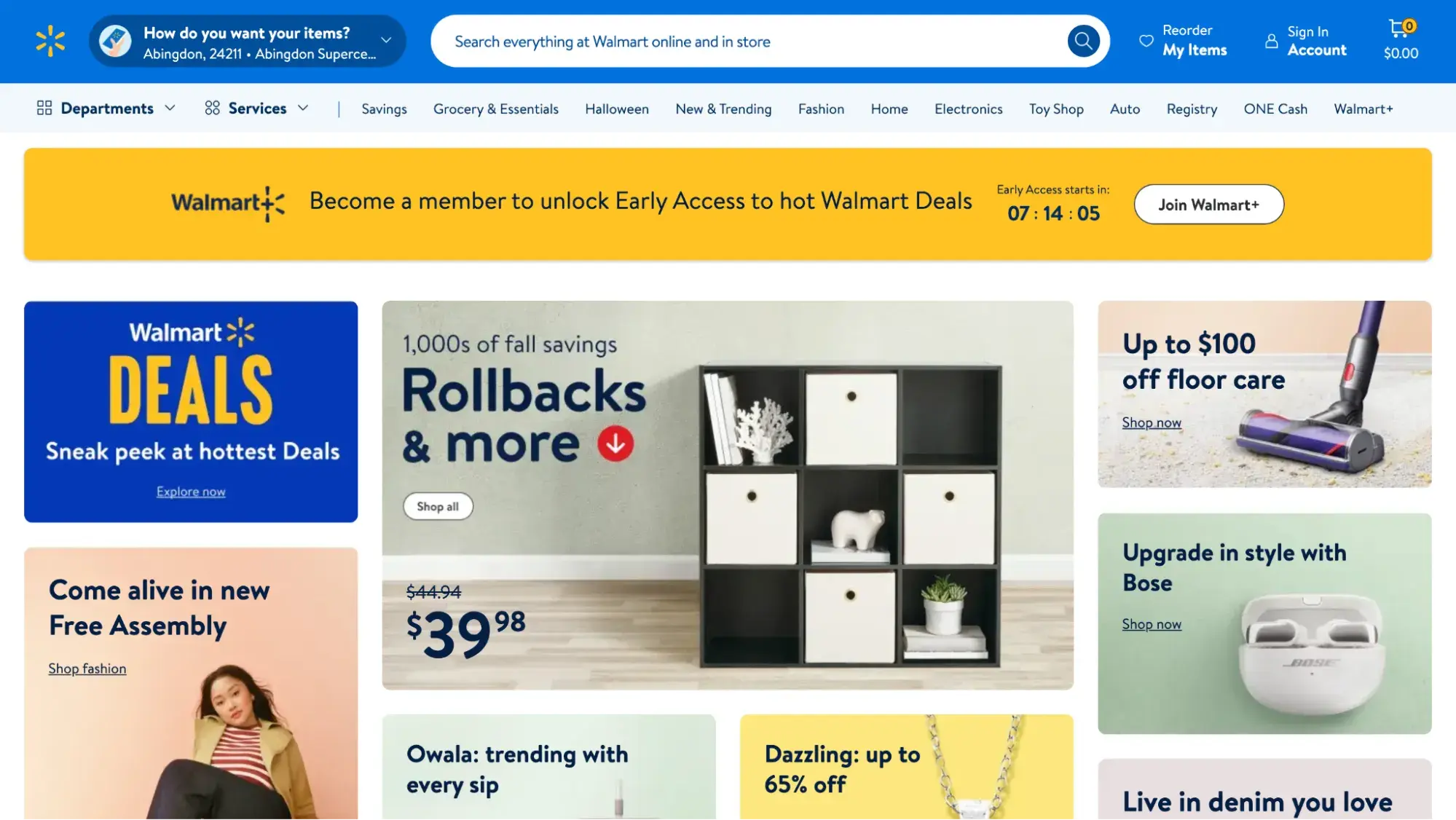Click the Services grid icon
This screenshot has width=1456, height=820.
pos(211,107)
